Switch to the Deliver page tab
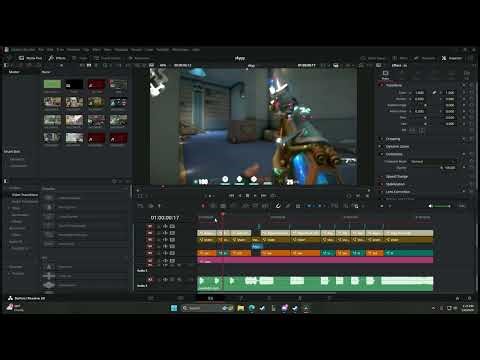 click(329, 298)
